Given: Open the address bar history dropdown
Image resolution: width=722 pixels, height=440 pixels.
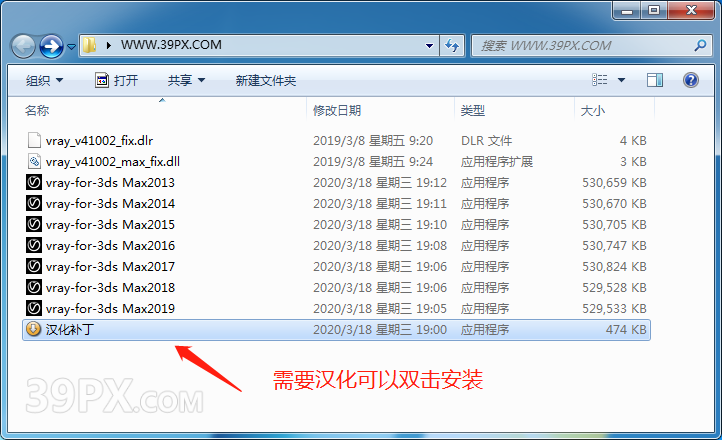Looking at the screenshot, I should tap(429, 46).
